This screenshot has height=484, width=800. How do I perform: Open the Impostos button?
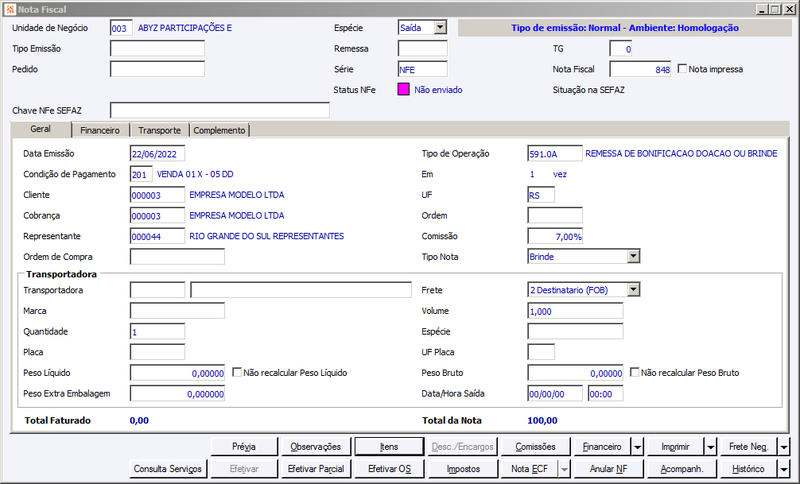(x=463, y=469)
